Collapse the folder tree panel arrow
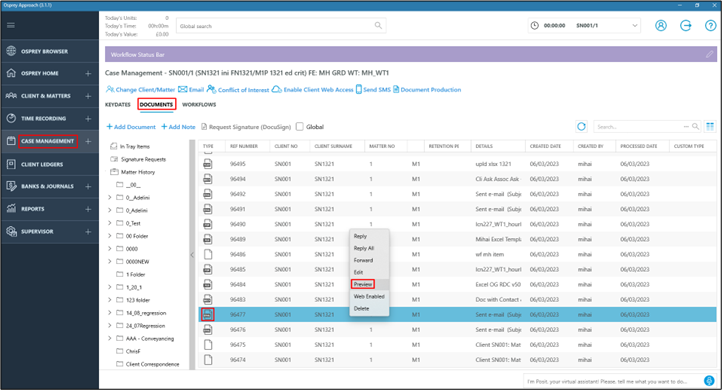 (x=192, y=255)
